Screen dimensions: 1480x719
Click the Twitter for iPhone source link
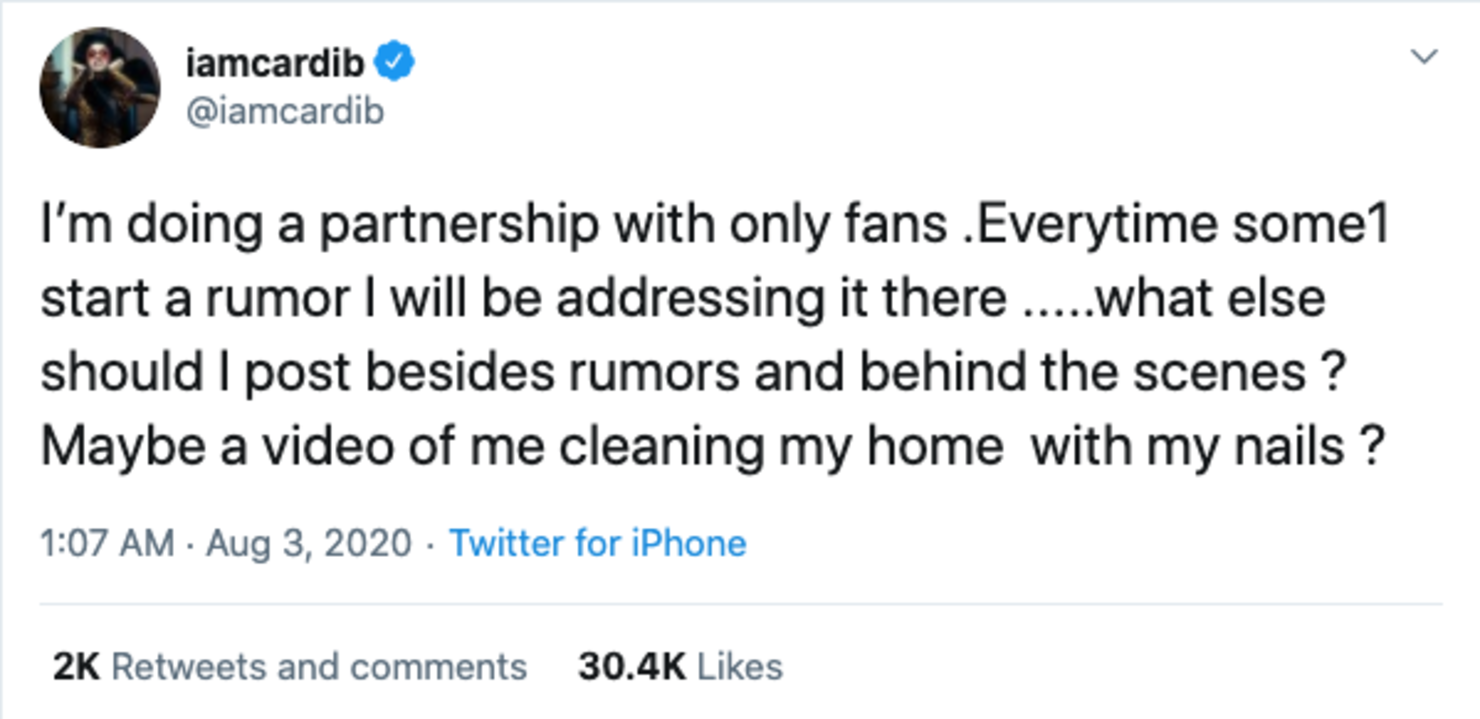point(598,543)
